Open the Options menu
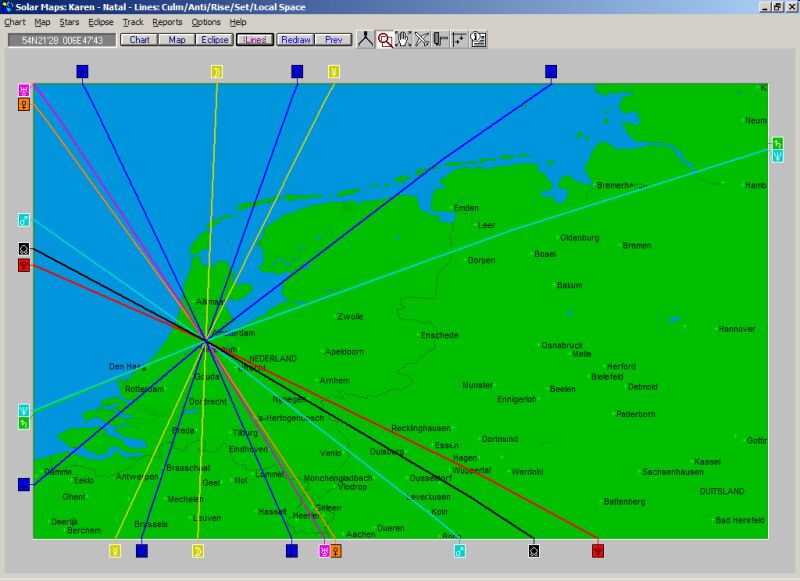Viewport: 800px width, 581px height. tap(206, 22)
